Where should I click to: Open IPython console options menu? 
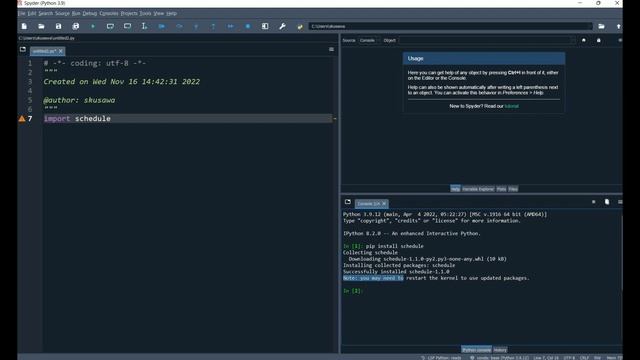[620, 202]
